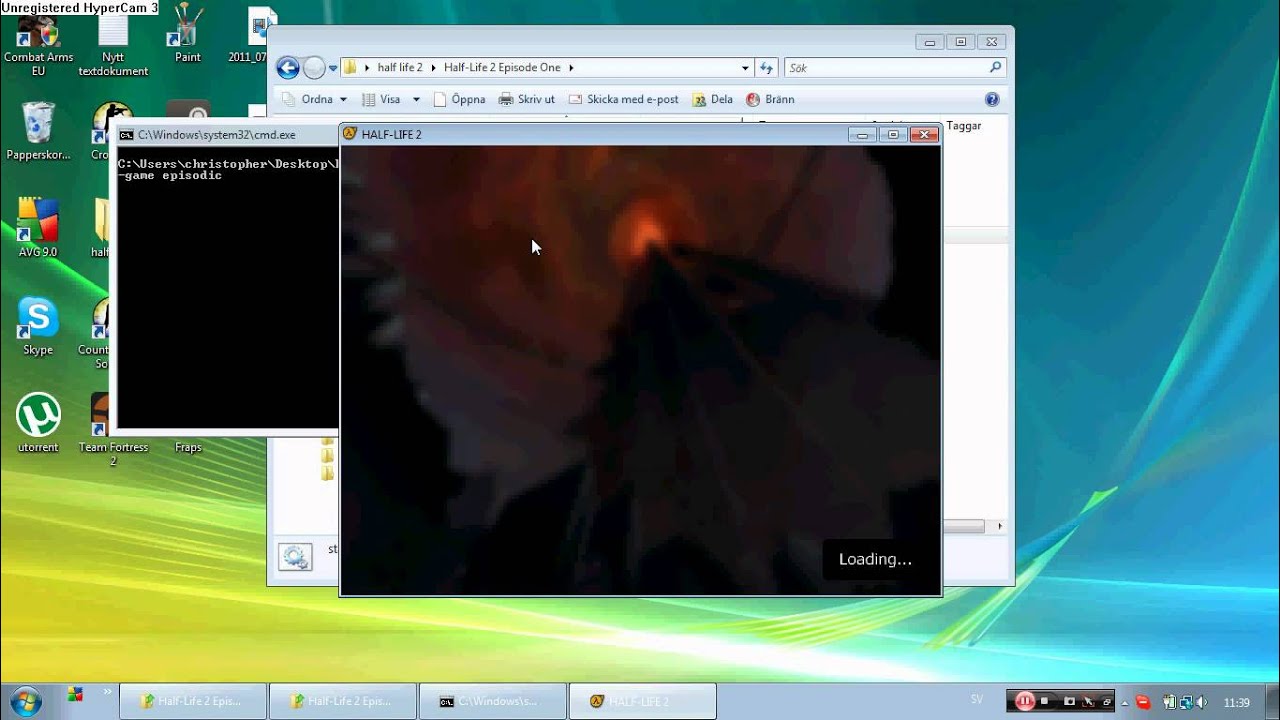The image size is (1280, 720).
Task: Minimize the Explorer window
Action: click(930, 42)
